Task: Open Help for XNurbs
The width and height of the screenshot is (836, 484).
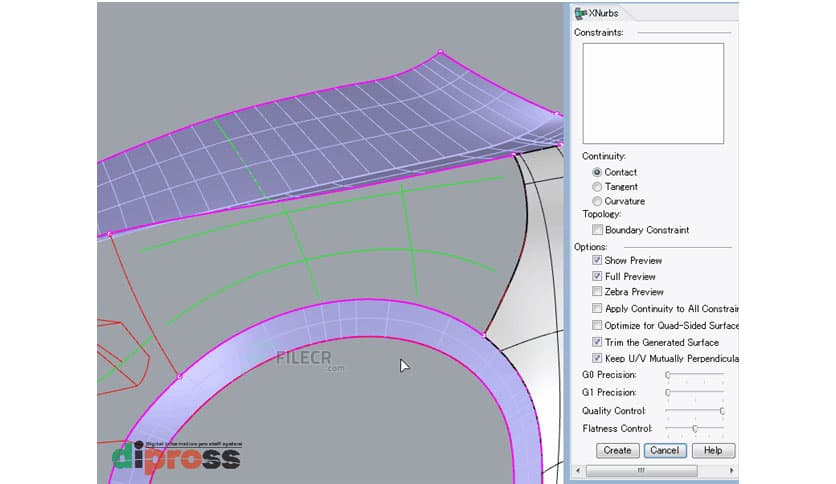Action: tap(713, 450)
